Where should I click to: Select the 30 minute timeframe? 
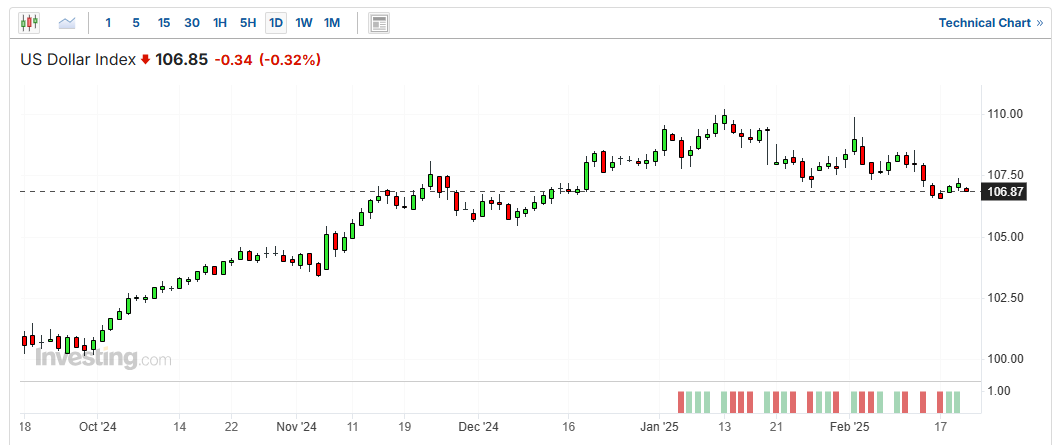[x=192, y=23]
